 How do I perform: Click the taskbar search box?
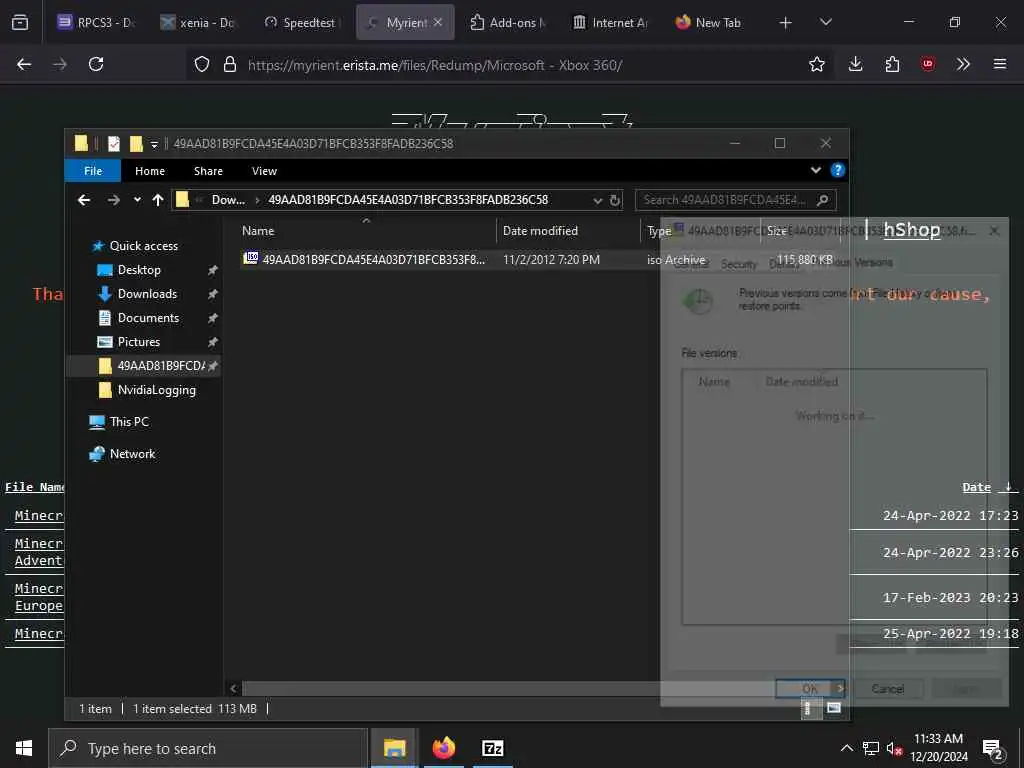pyautogui.click(x=208, y=748)
